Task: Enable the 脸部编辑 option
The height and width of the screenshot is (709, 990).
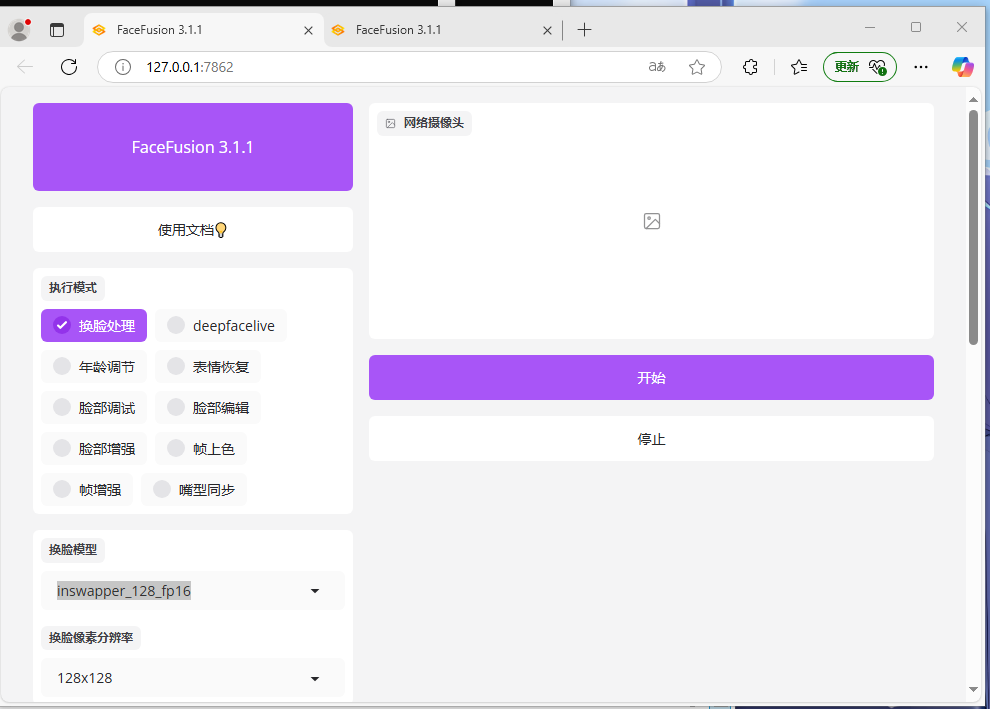Action: (x=208, y=408)
